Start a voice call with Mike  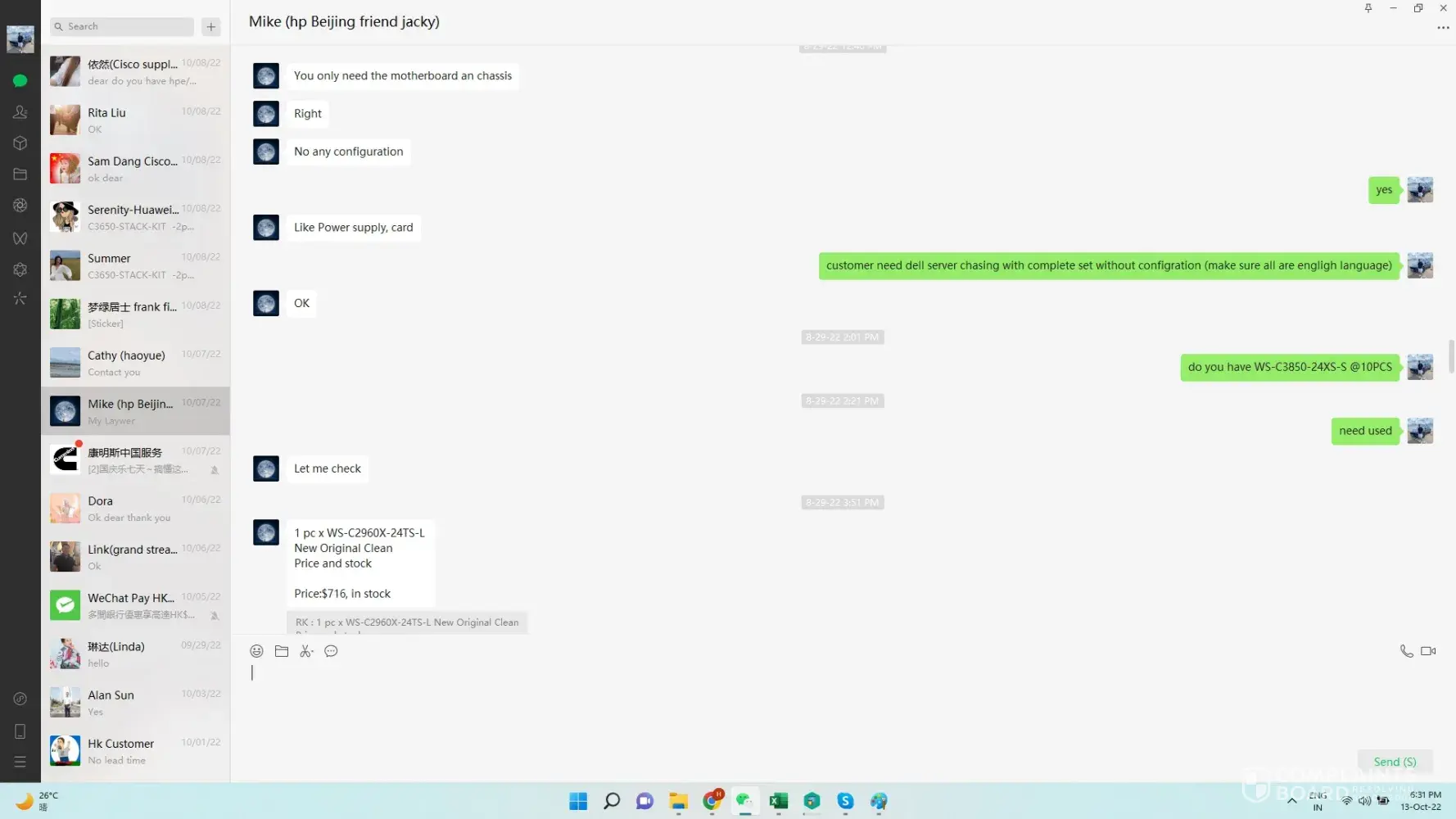[1406, 651]
